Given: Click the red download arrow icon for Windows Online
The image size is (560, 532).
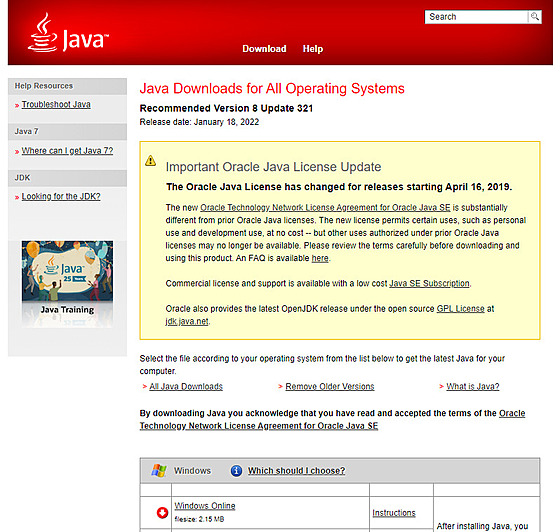Looking at the screenshot, I should pyautogui.click(x=162, y=513).
